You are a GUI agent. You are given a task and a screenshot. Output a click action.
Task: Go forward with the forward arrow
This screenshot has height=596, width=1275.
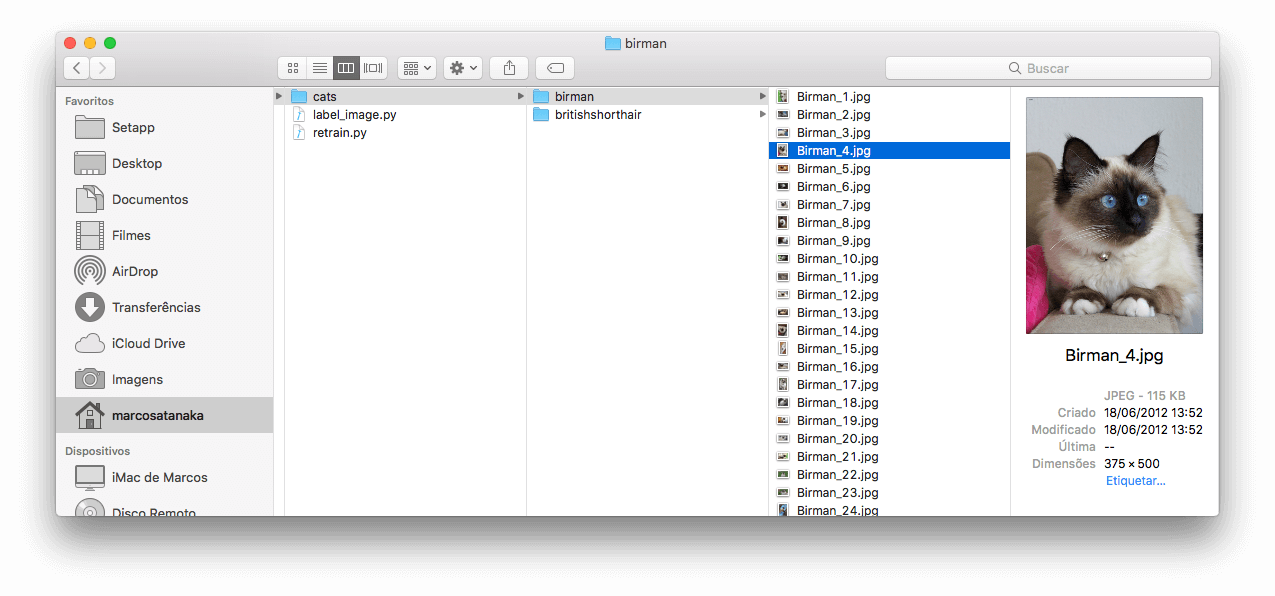102,68
